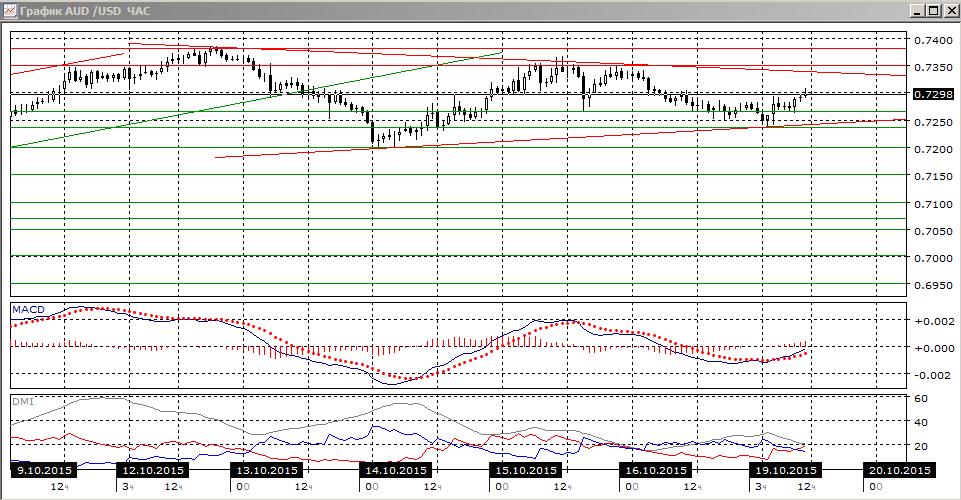This screenshot has height=500, width=961.
Task: Click the 0.7400 price axis label
Action: (x=933, y=40)
